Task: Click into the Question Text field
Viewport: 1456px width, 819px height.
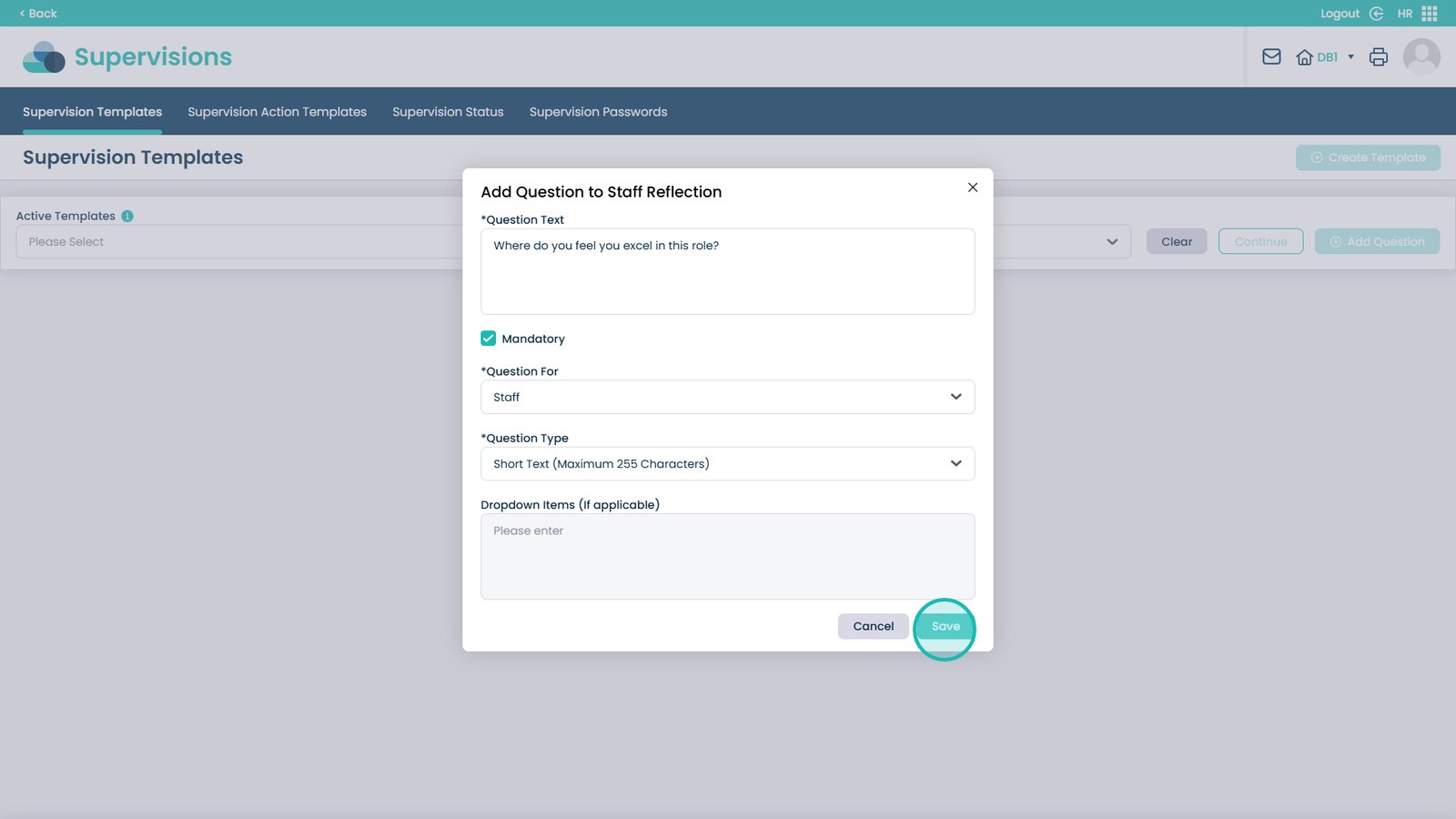Action: (727, 271)
